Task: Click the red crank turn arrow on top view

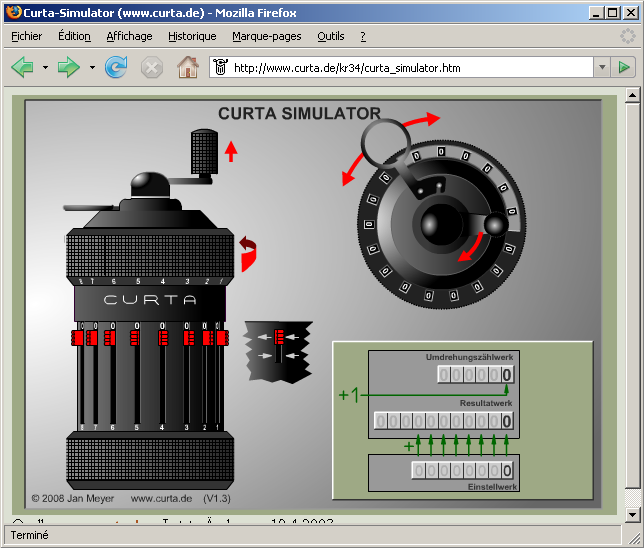Action: click(x=471, y=247)
